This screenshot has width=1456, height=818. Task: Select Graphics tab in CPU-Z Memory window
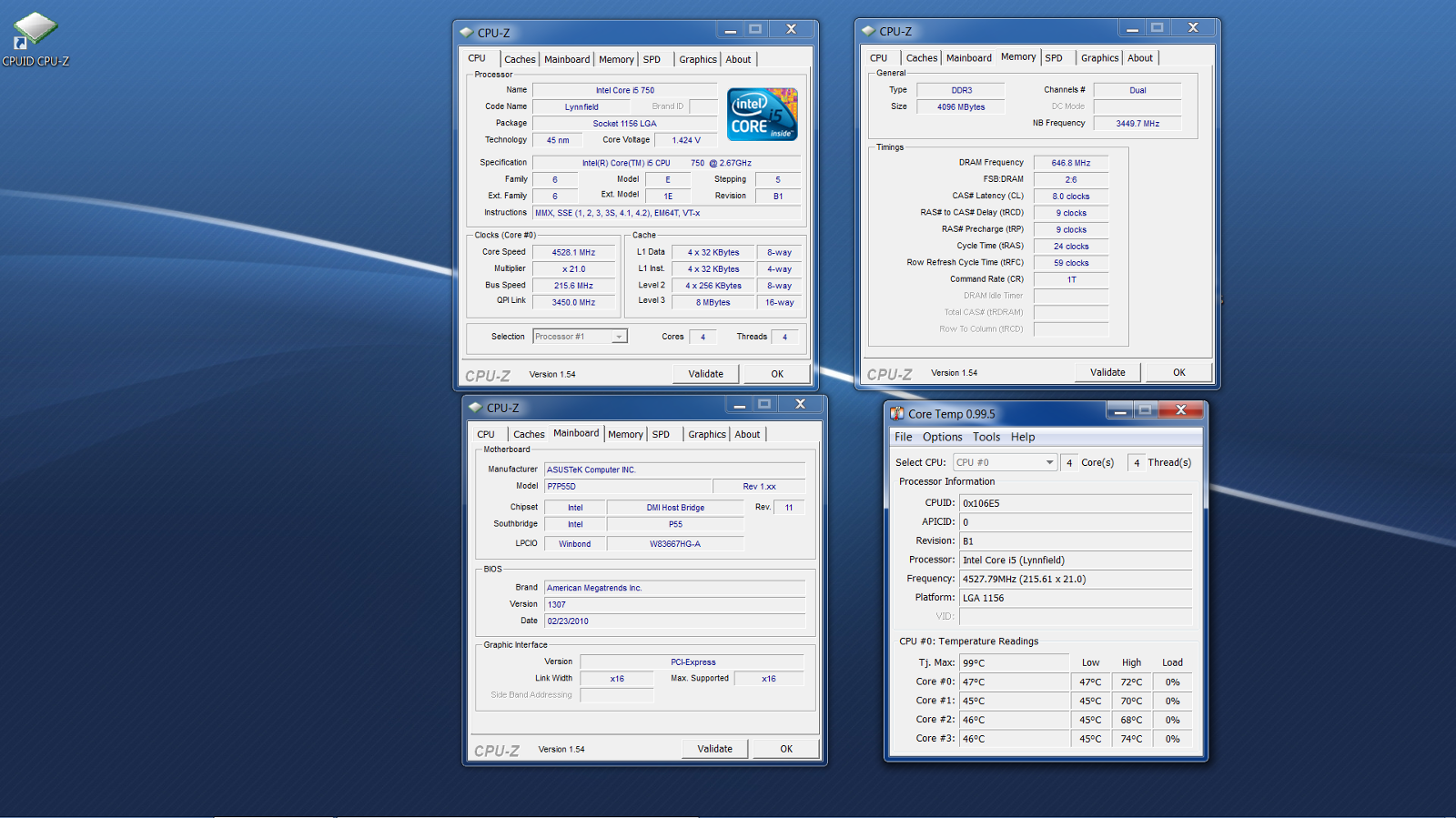(x=1100, y=58)
